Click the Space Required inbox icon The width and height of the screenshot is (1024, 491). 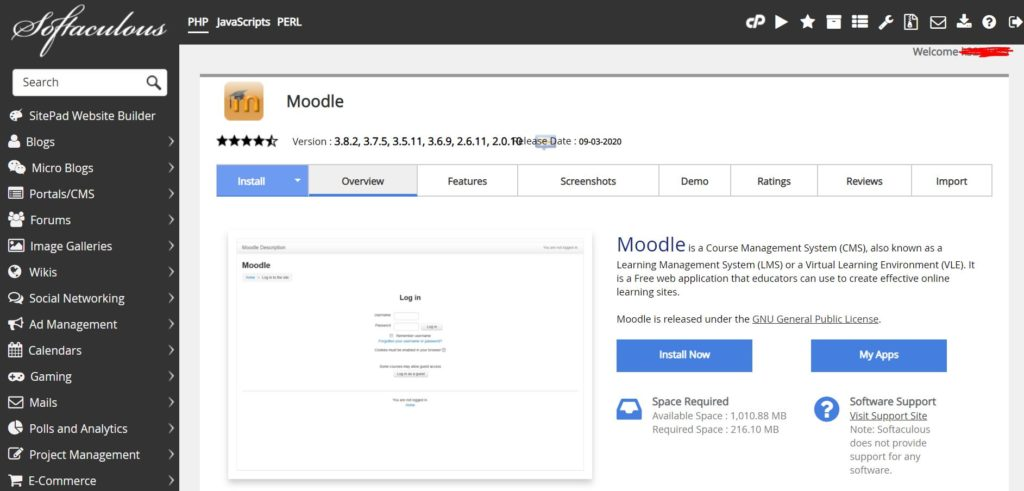click(629, 409)
